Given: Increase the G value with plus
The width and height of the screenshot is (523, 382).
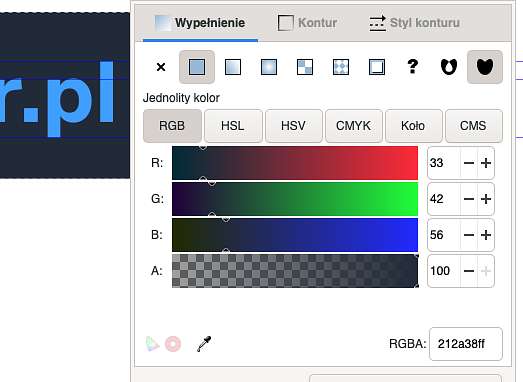Looking at the screenshot, I should [486, 199].
